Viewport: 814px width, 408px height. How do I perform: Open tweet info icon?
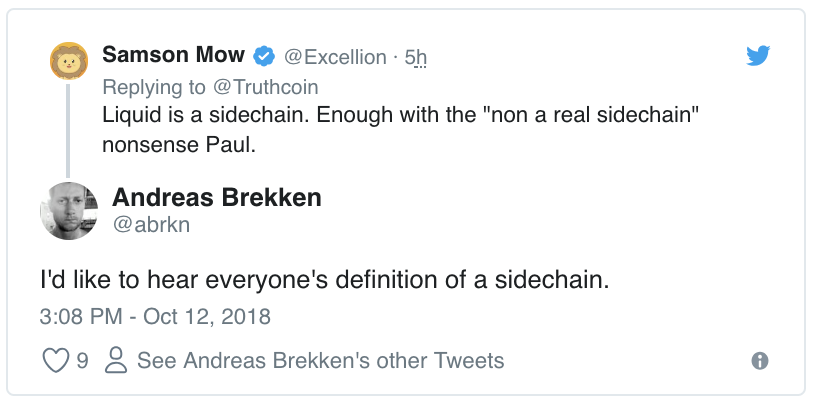click(x=759, y=360)
